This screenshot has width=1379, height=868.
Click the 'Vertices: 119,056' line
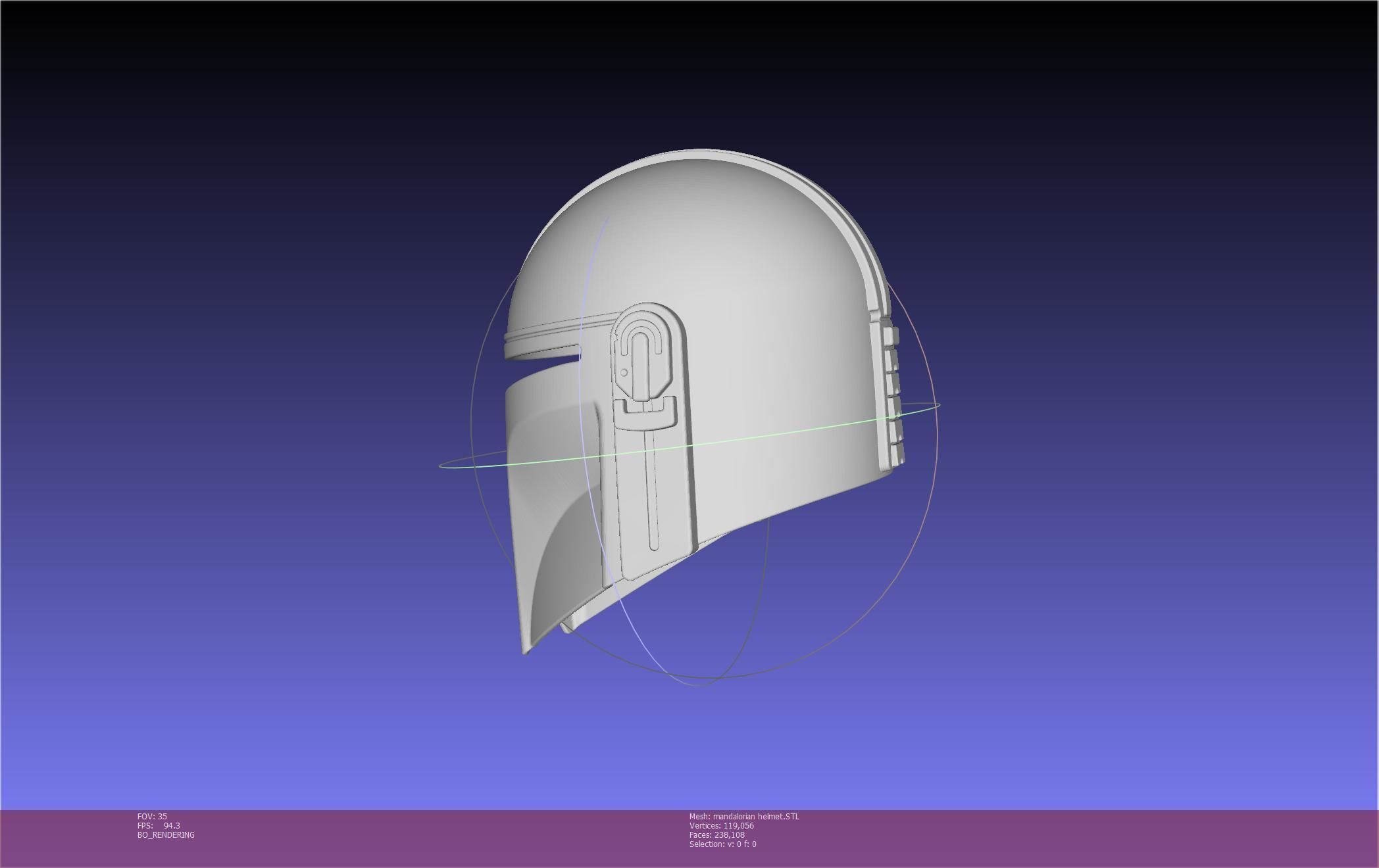pos(722,825)
